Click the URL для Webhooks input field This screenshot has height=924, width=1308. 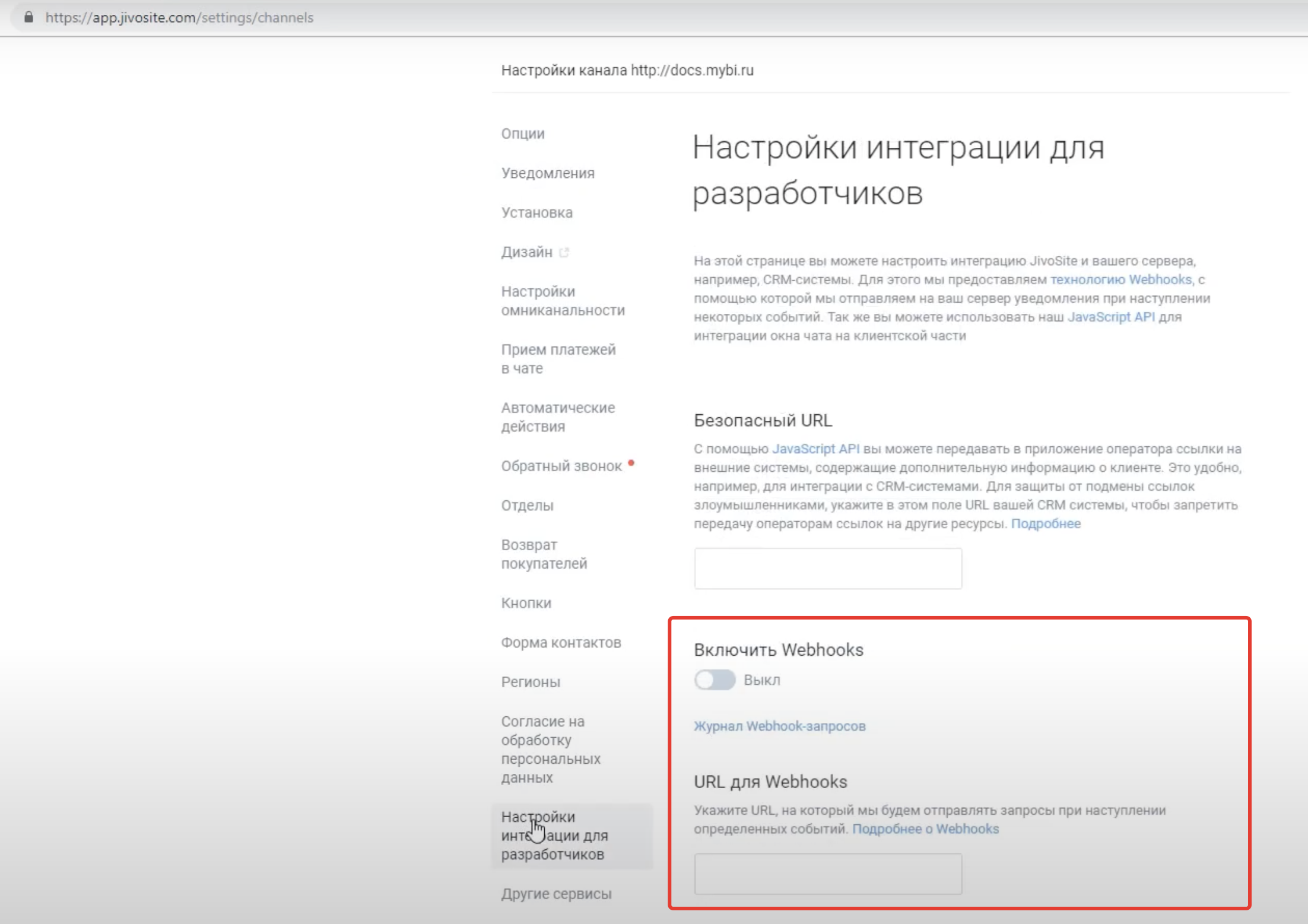828,874
